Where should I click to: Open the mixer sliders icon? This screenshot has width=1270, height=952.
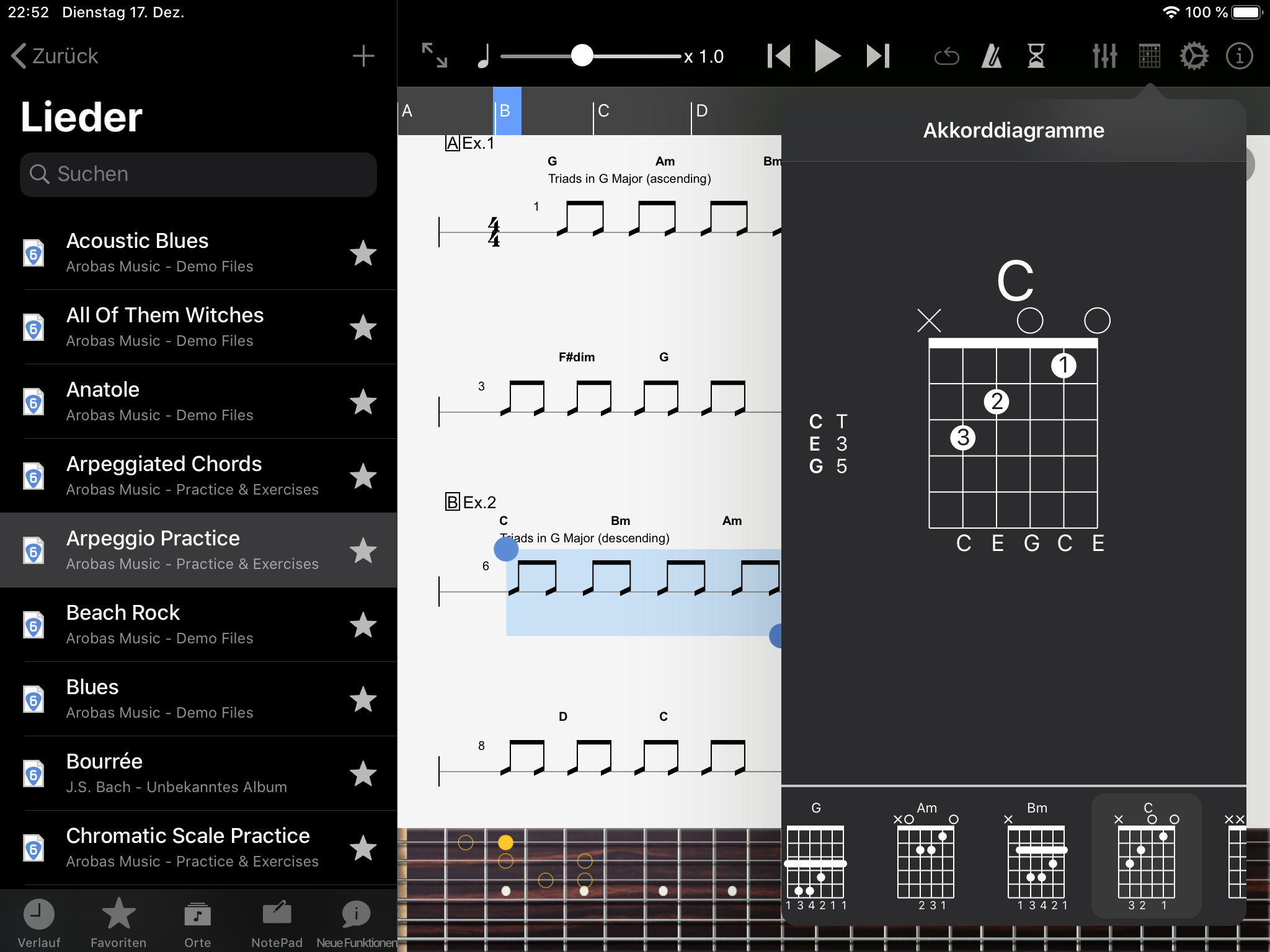point(1104,56)
